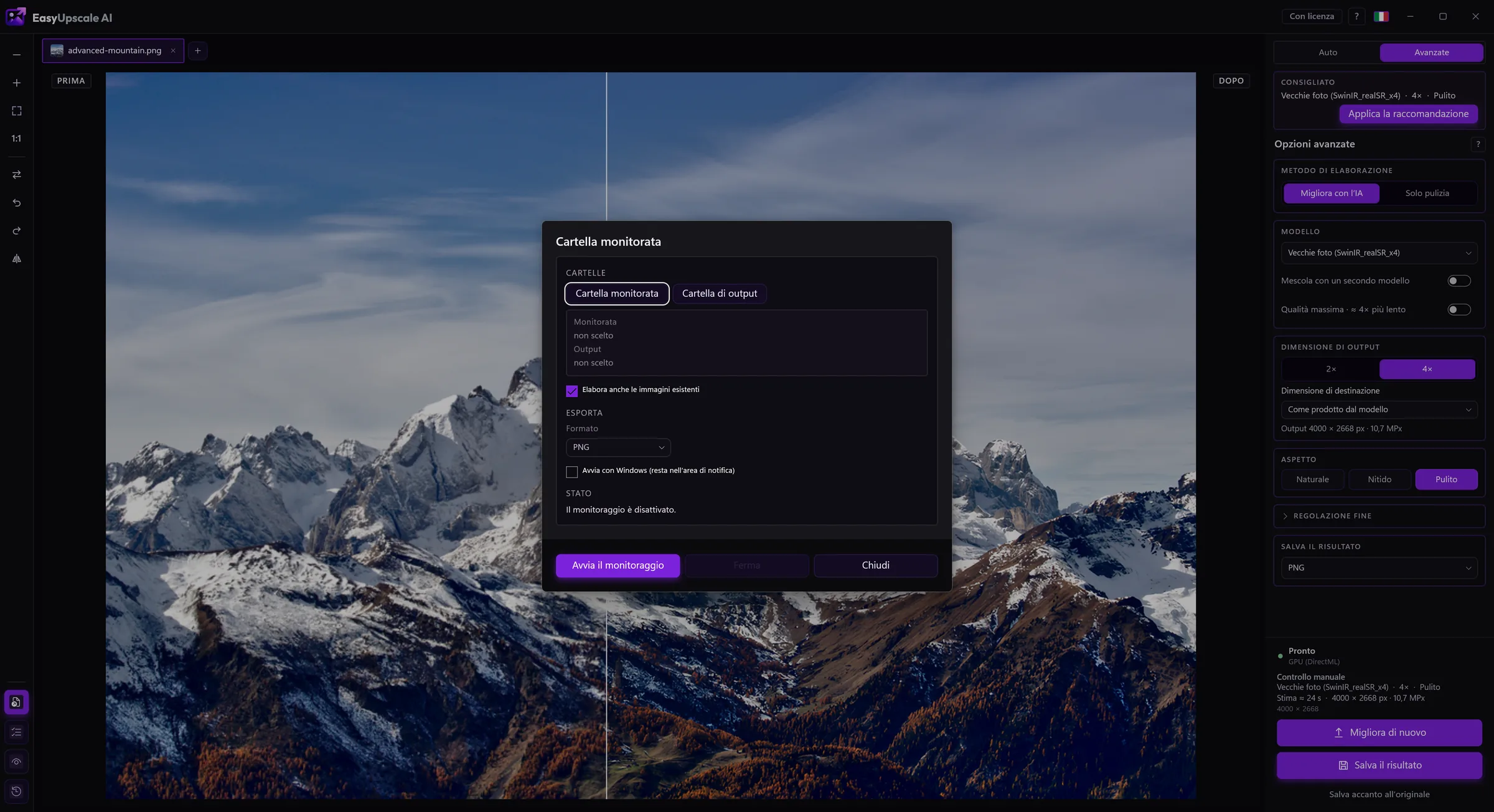The image size is (1494, 812).
Task: Set zoom to 1:1 in sidebar
Action: [x=17, y=139]
